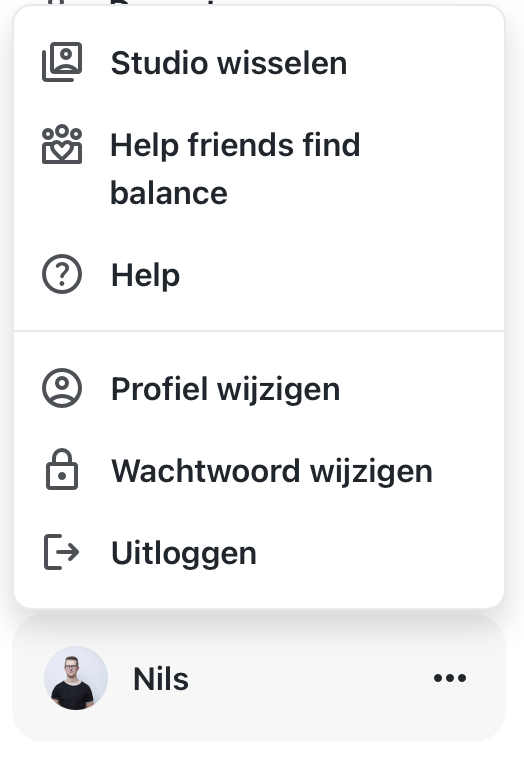524x758 pixels.
Task: Click the padlock icon for Wachtwoord wijzigen
Action: click(x=62, y=470)
